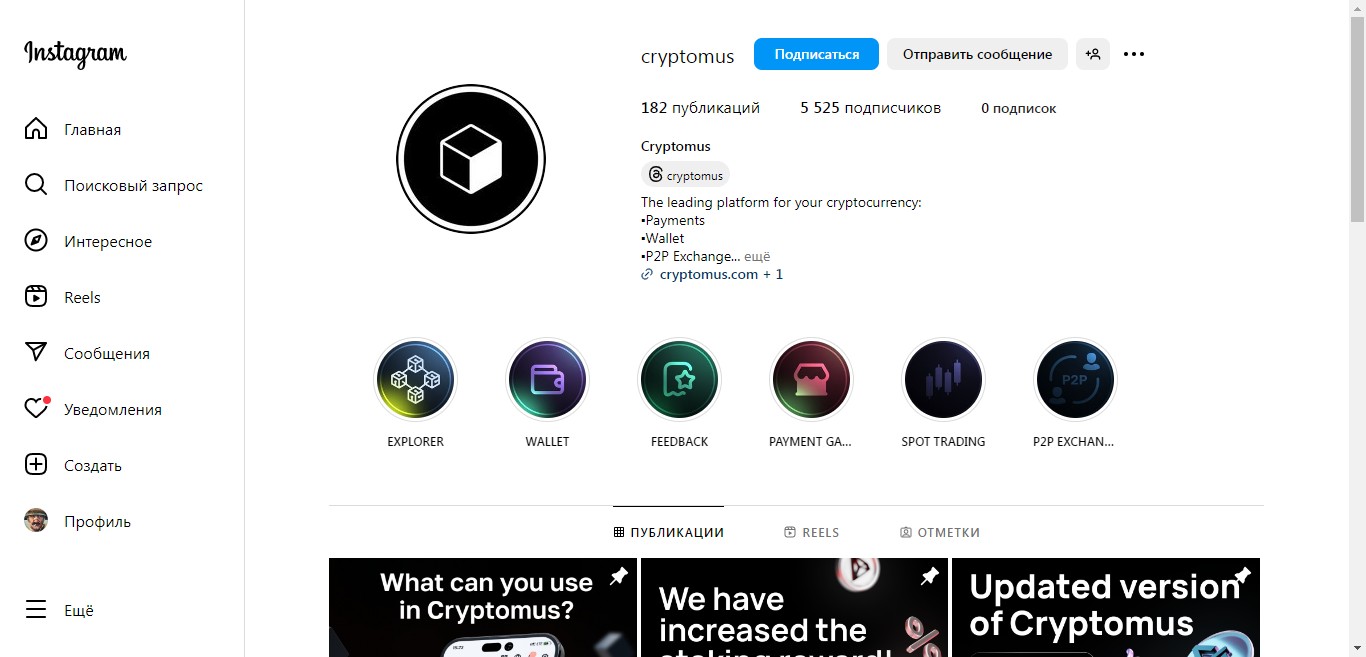Switch to the REELS tab
The height and width of the screenshot is (657, 1366).
point(812,533)
